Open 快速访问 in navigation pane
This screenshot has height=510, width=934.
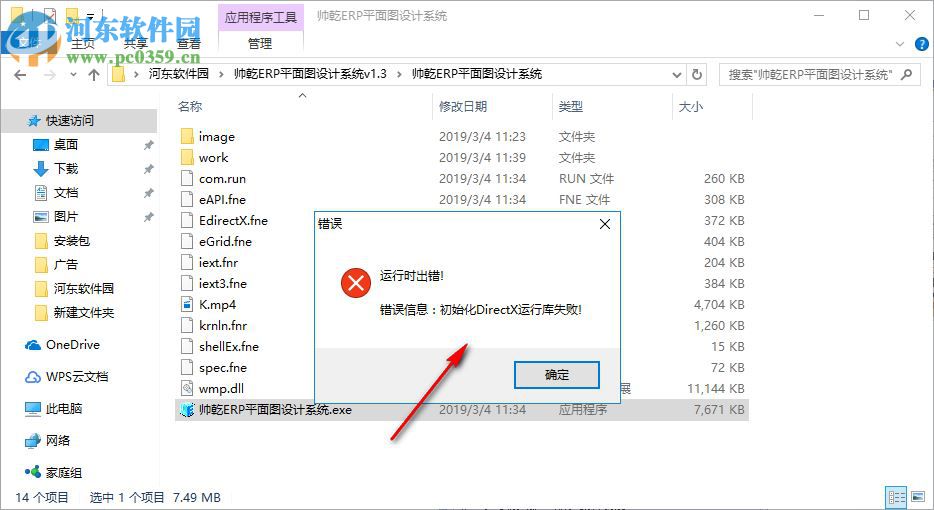(70, 120)
